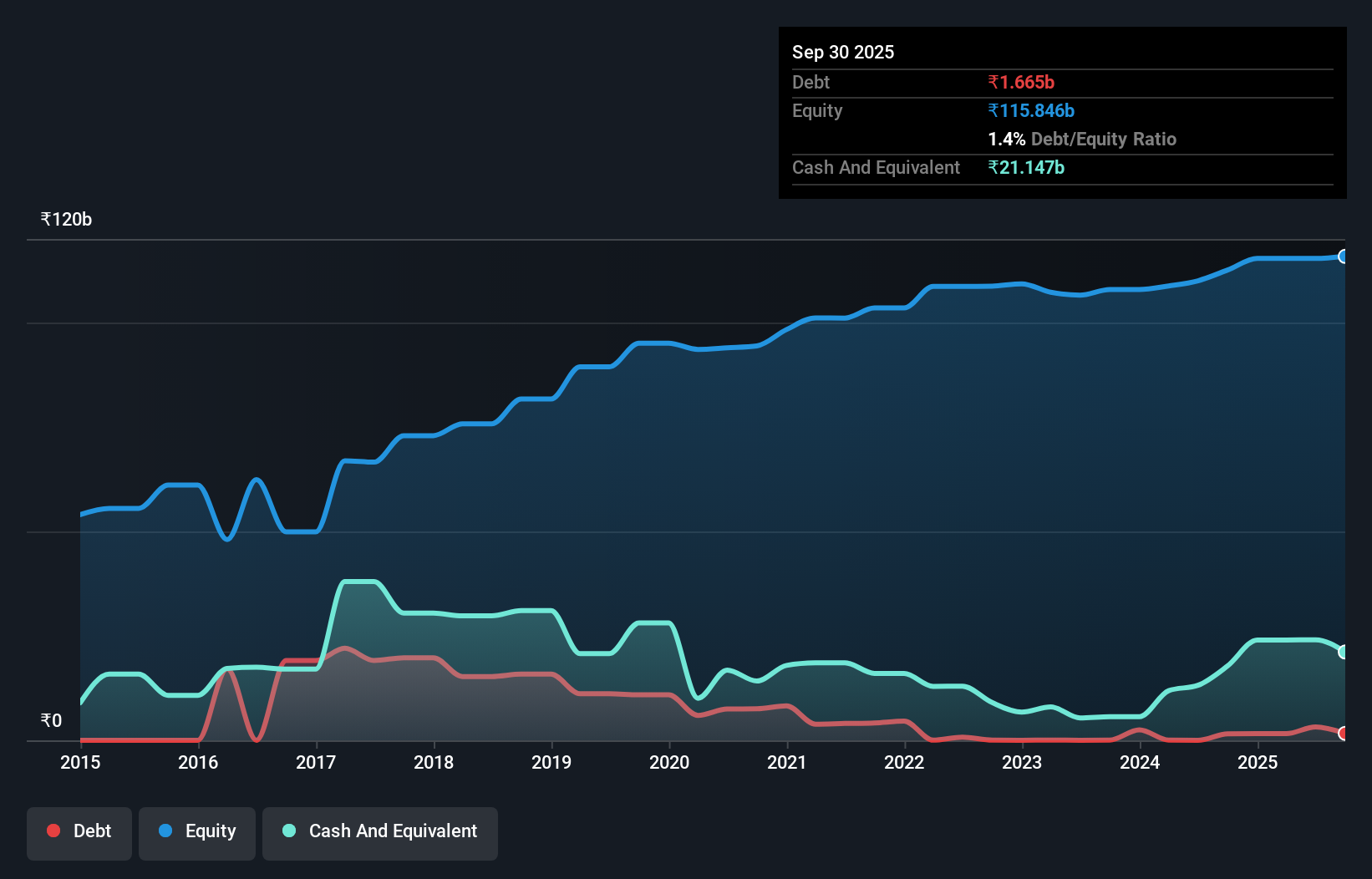Screen dimensions: 1372x879
Task: Click the blue Equity endpoint marker on the chart
Action: click(x=1343, y=257)
